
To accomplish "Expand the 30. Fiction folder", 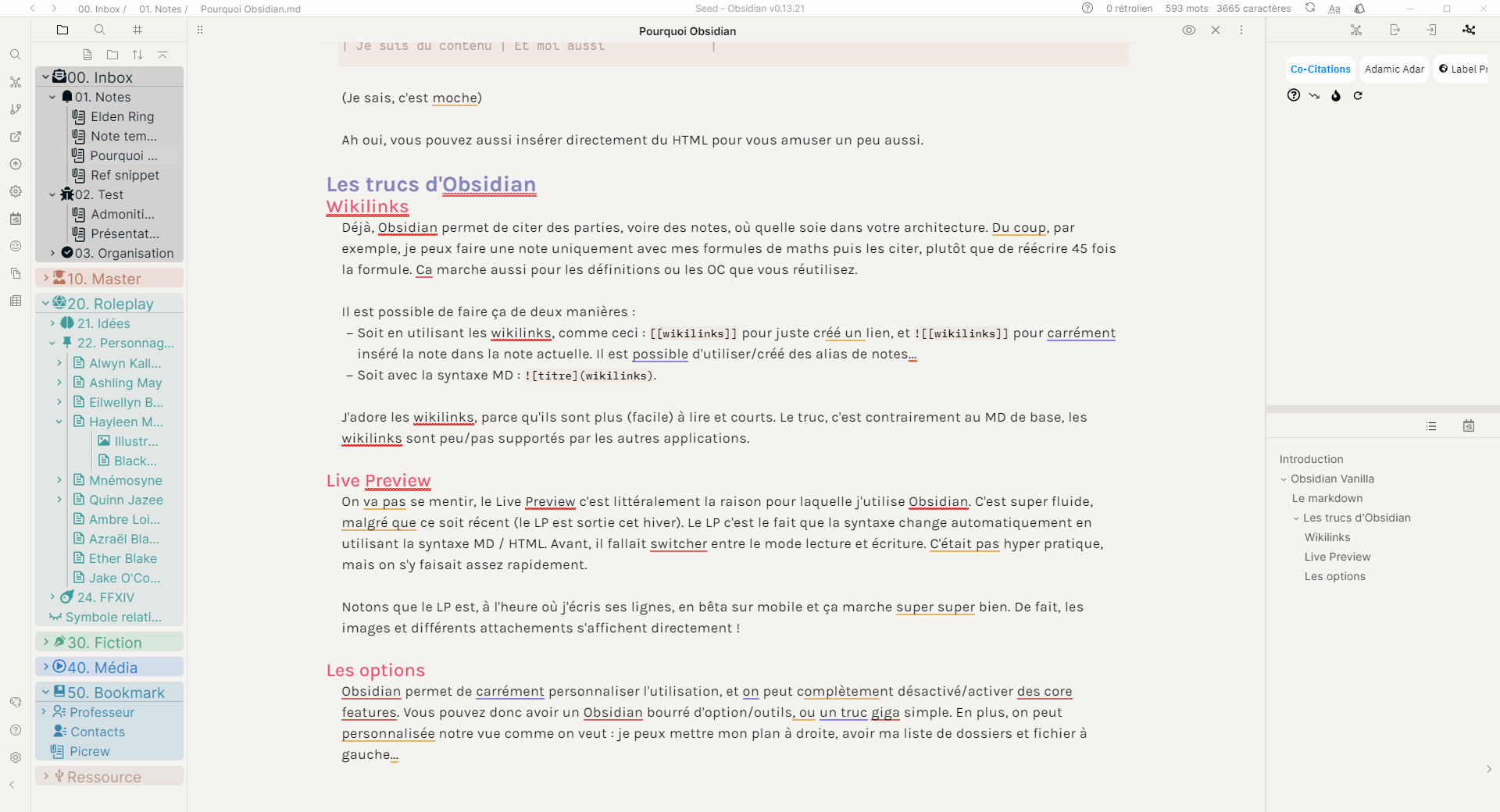I will coord(45,642).
